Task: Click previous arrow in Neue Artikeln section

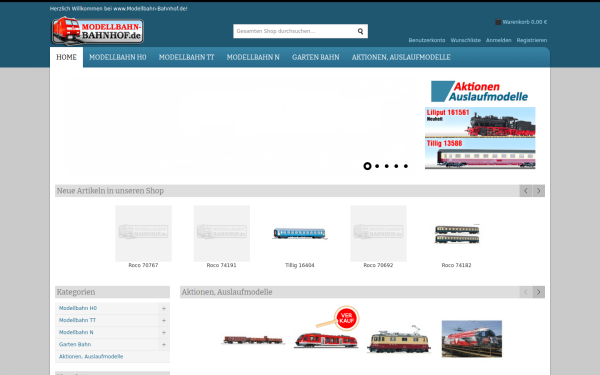Action: point(525,191)
